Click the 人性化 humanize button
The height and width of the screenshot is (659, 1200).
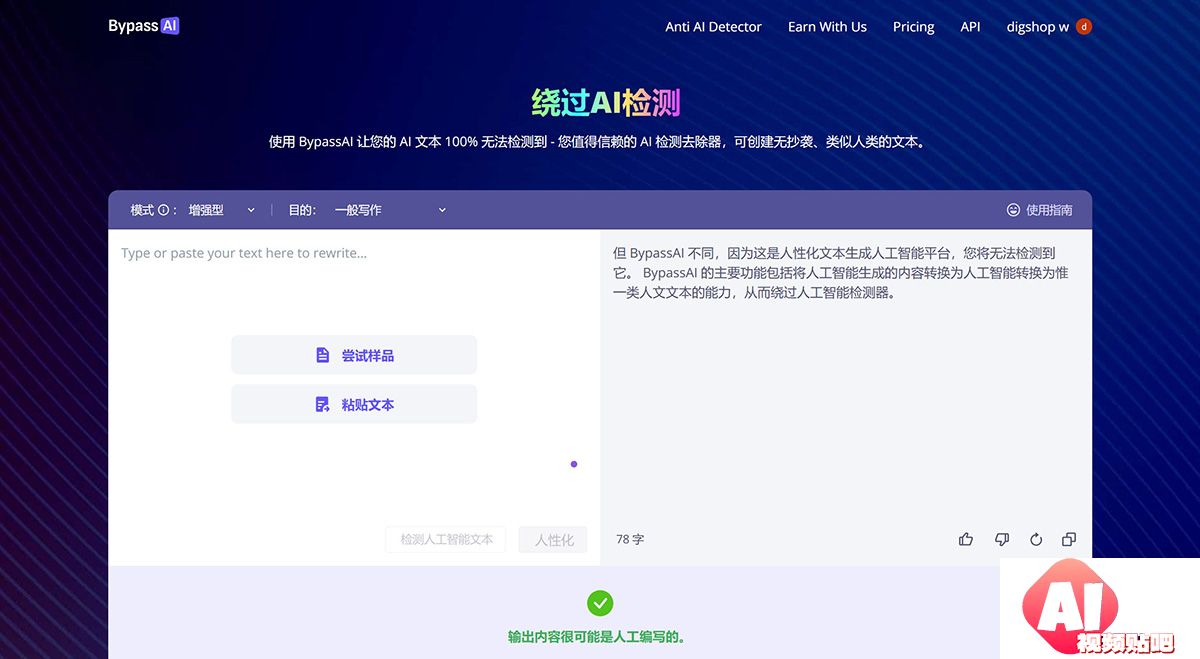(x=554, y=539)
